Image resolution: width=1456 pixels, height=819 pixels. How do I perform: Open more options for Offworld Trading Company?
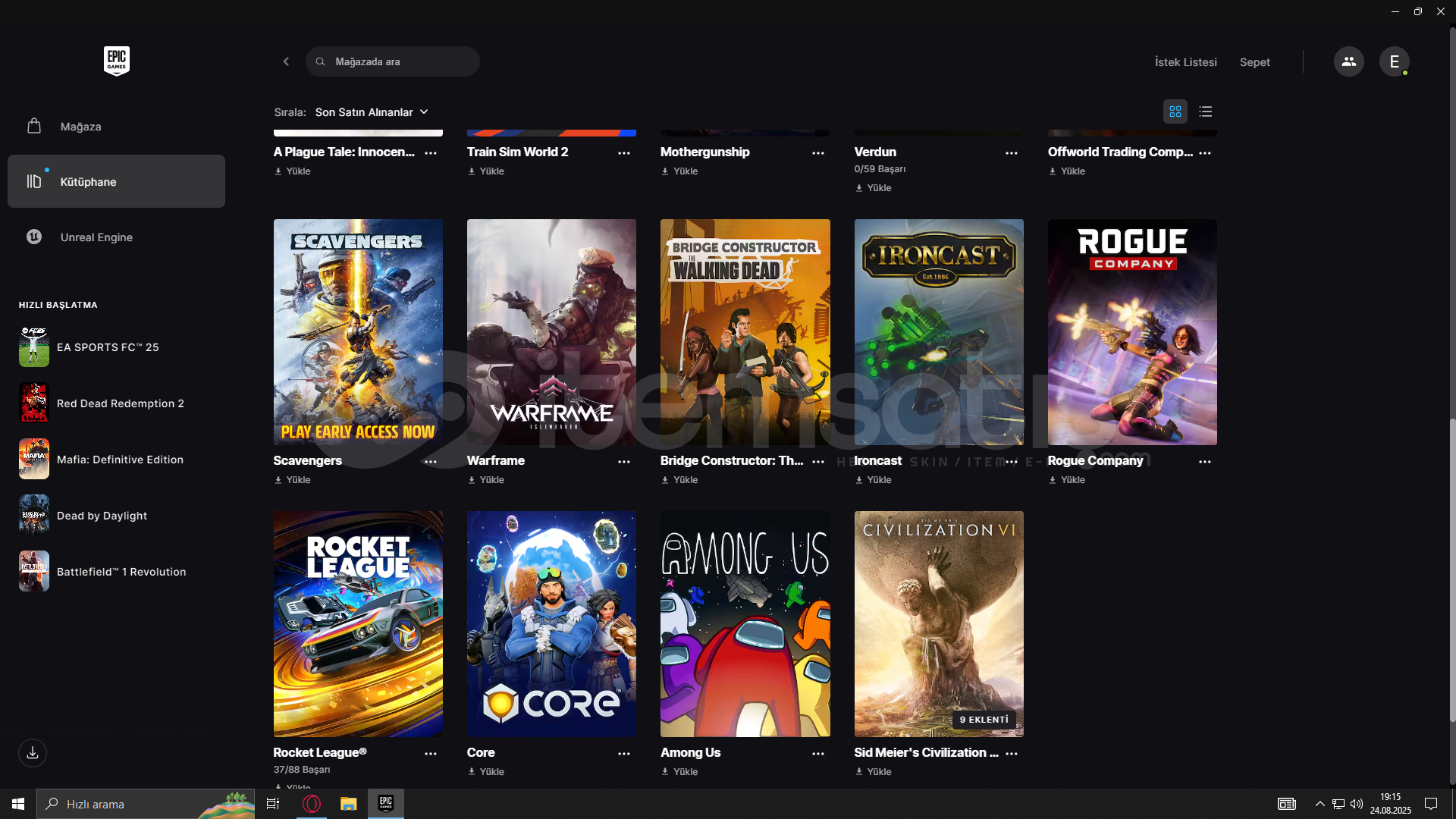(x=1205, y=153)
